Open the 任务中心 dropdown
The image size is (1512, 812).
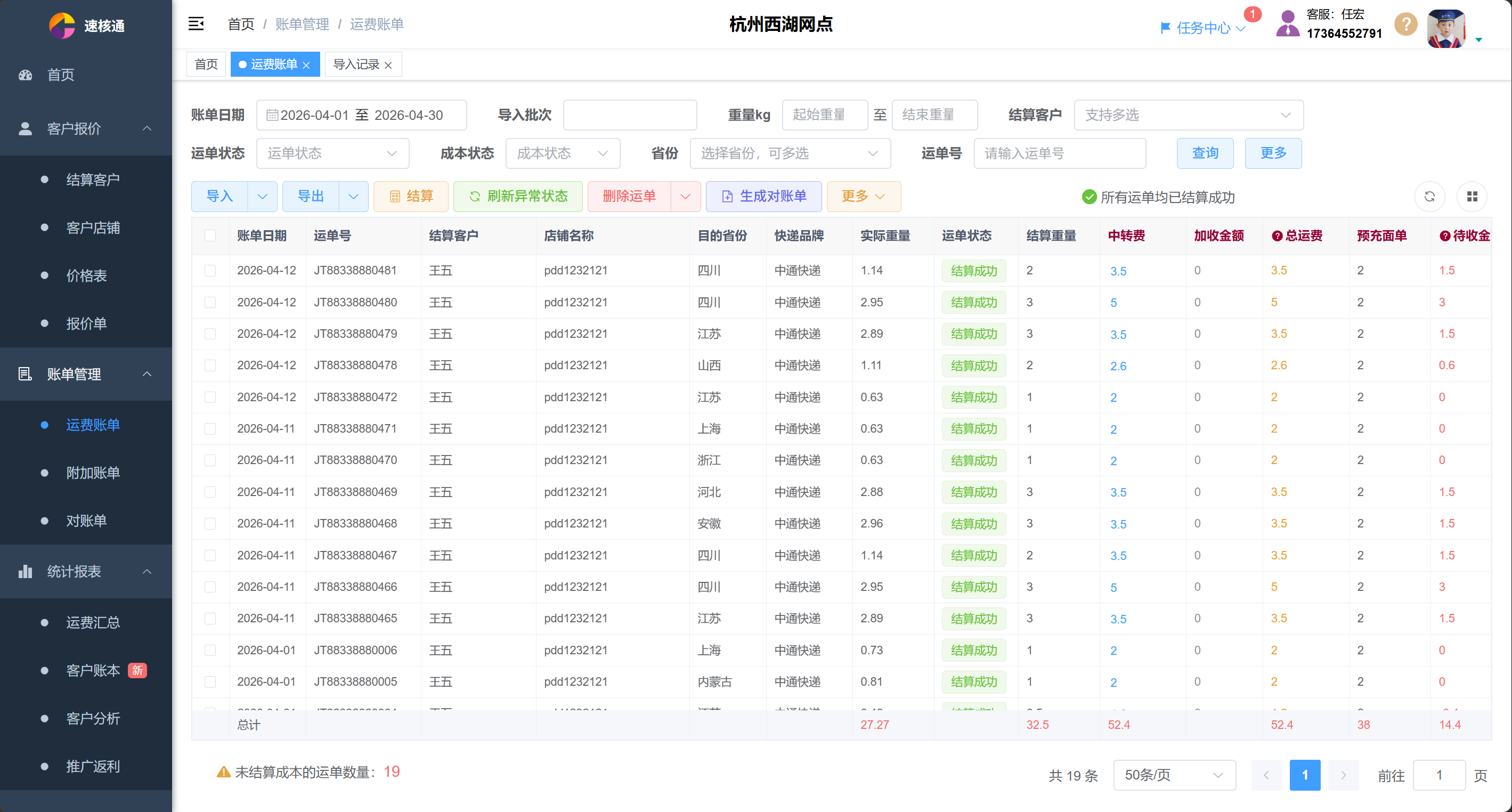click(1211, 28)
